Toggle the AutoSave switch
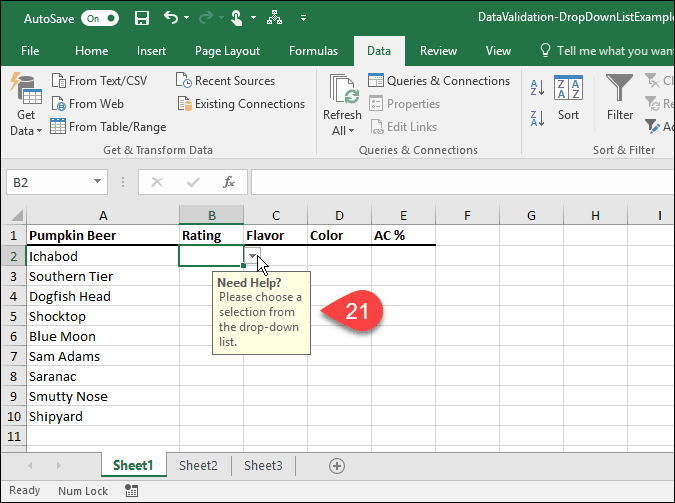Viewport: 675px width, 503px height. [100, 19]
